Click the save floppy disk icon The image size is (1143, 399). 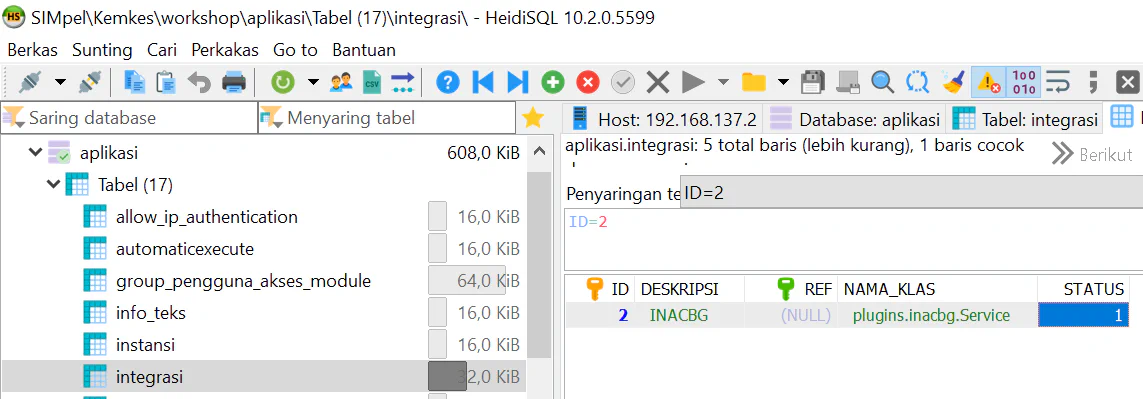coord(812,82)
